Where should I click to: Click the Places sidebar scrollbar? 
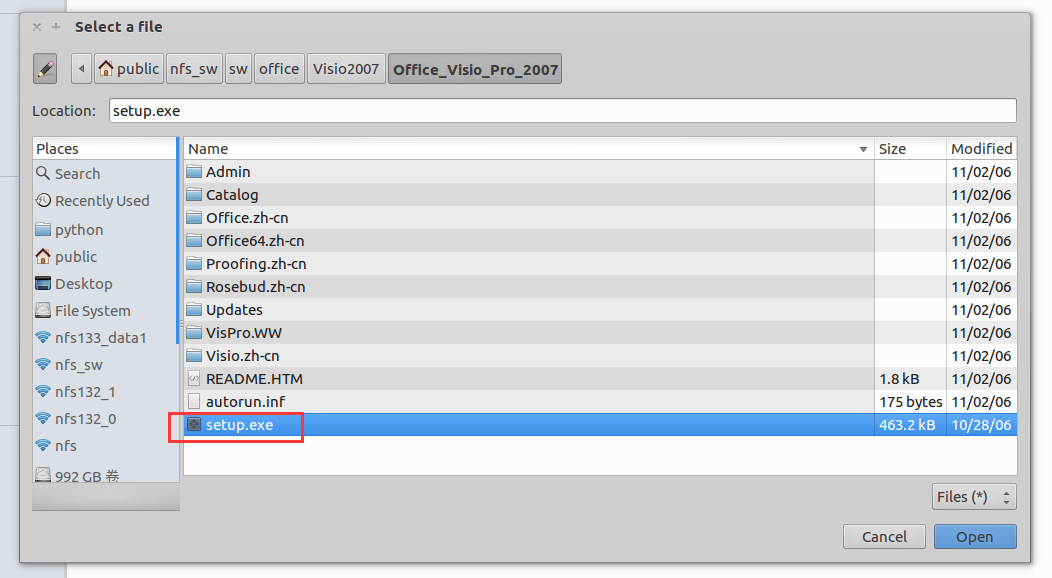(178, 241)
